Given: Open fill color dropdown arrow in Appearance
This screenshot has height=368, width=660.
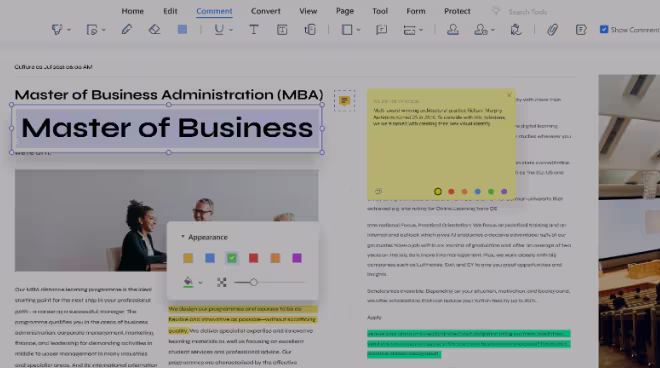Looking at the screenshot, I should point(200,283).
